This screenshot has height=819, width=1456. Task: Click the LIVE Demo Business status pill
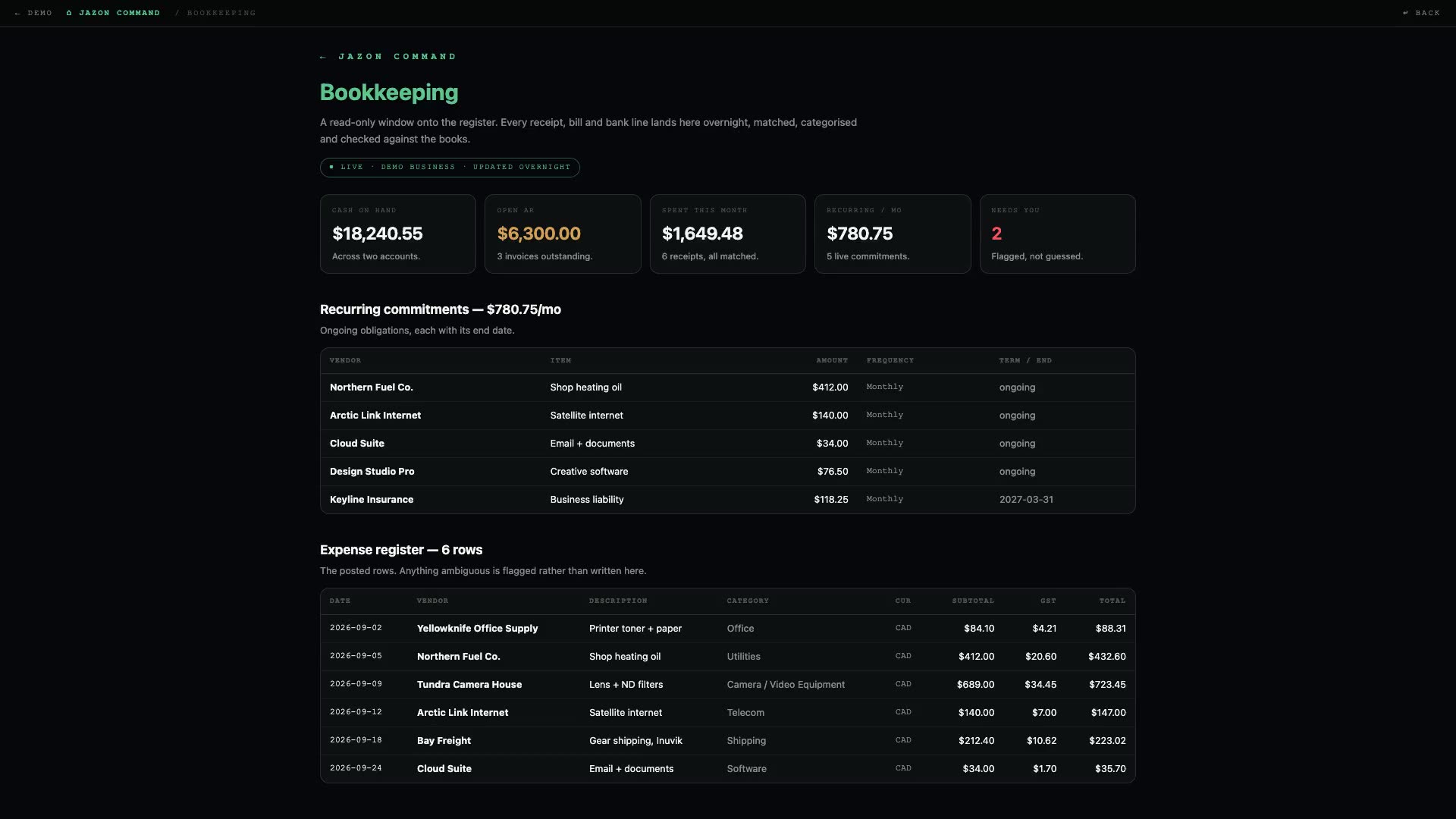tap(450, 168)
